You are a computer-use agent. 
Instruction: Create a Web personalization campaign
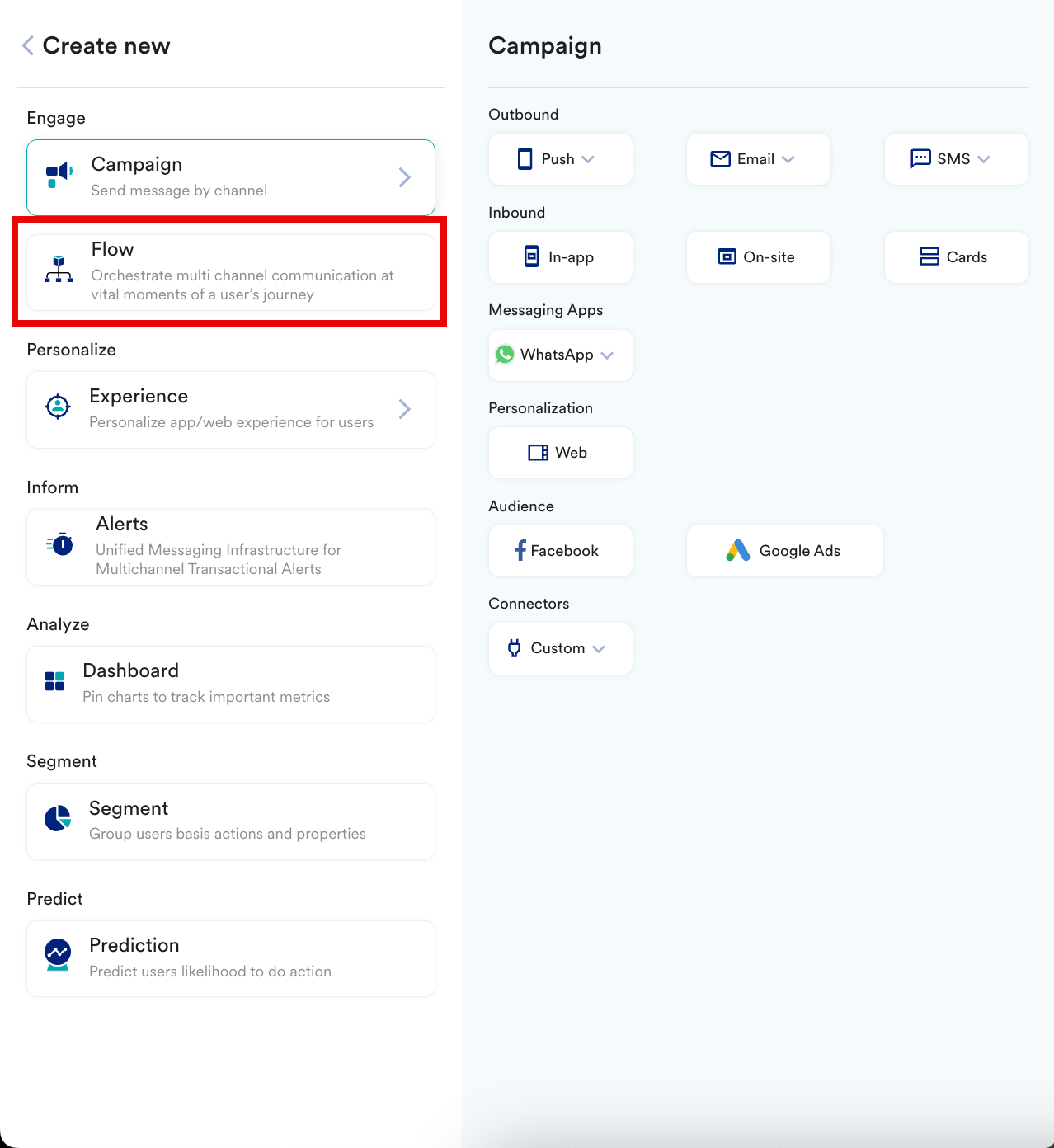(560, 453)
